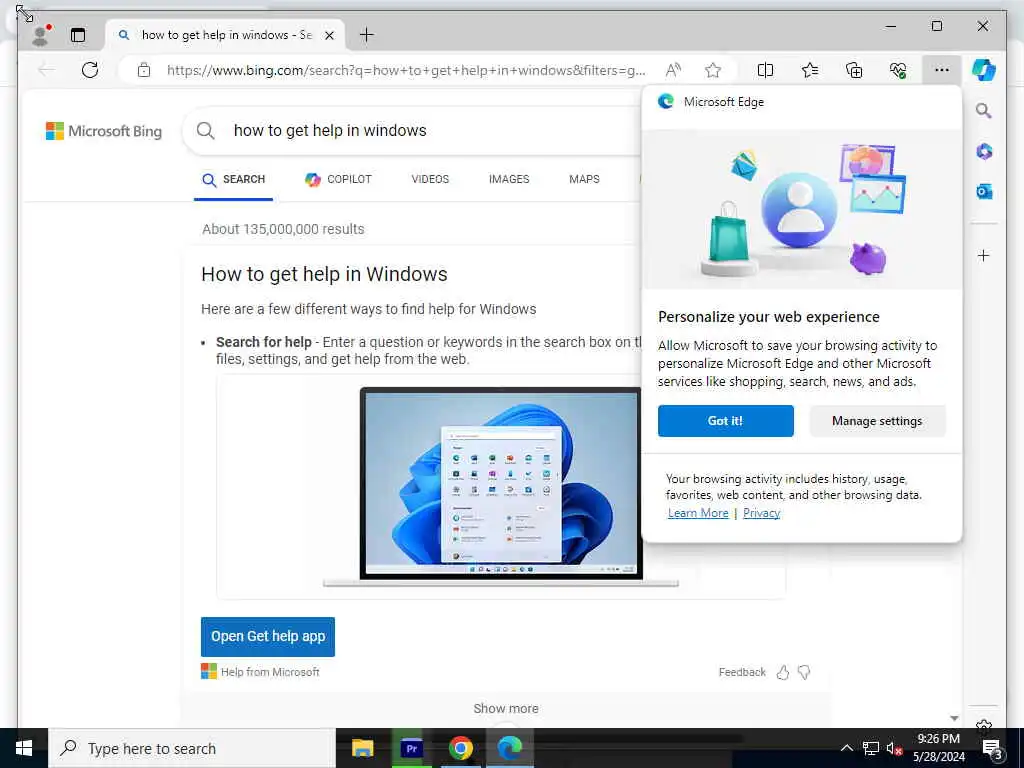This screenshot has width=1024, height=768.
Task: Open Copilot icon in Edge toolbar
Action: (984, 70)
